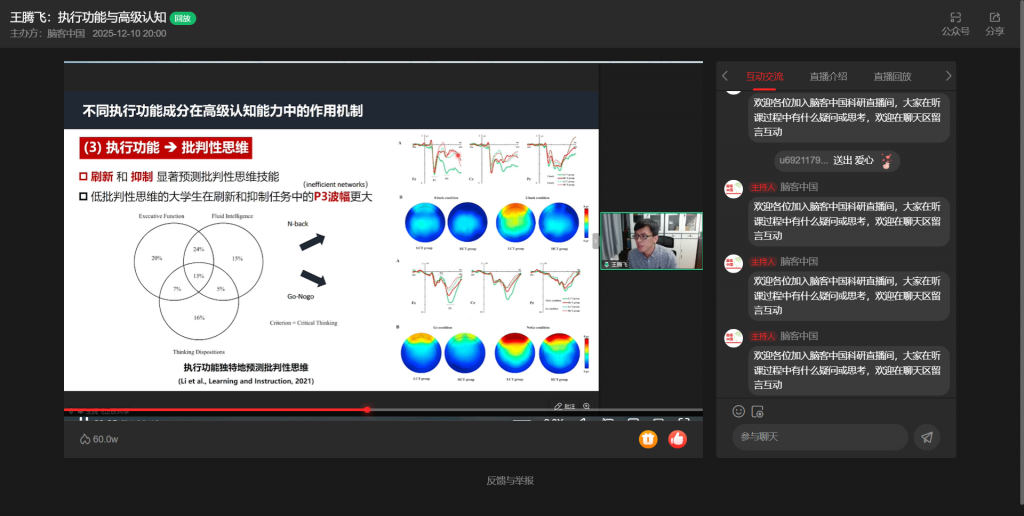Viewport: 1024px width, 516px height.
Task: Click the red thumbs-up like button
Action: (677, 438)
